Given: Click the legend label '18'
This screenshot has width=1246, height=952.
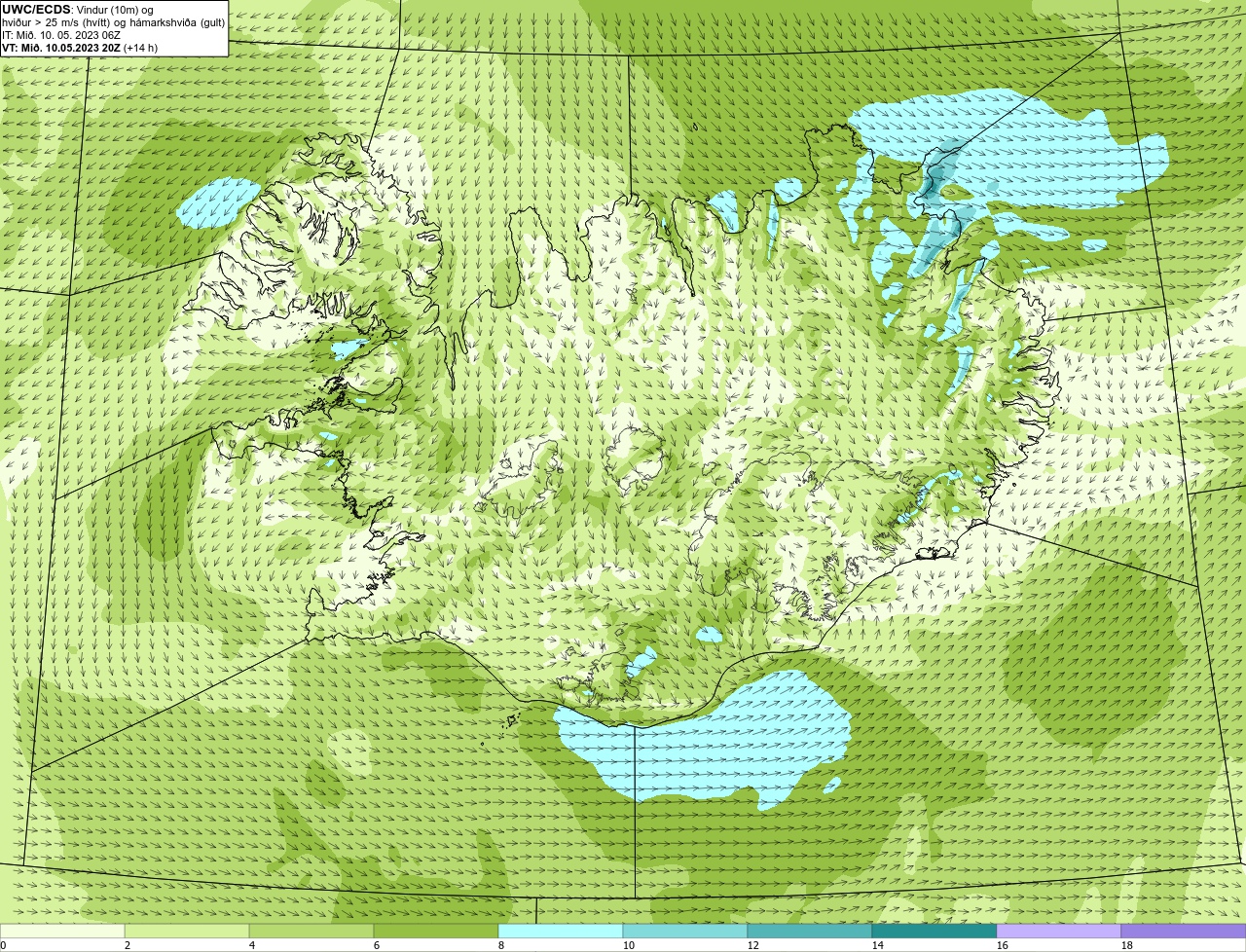Looking at the screenshot, I should (1127, 945).
